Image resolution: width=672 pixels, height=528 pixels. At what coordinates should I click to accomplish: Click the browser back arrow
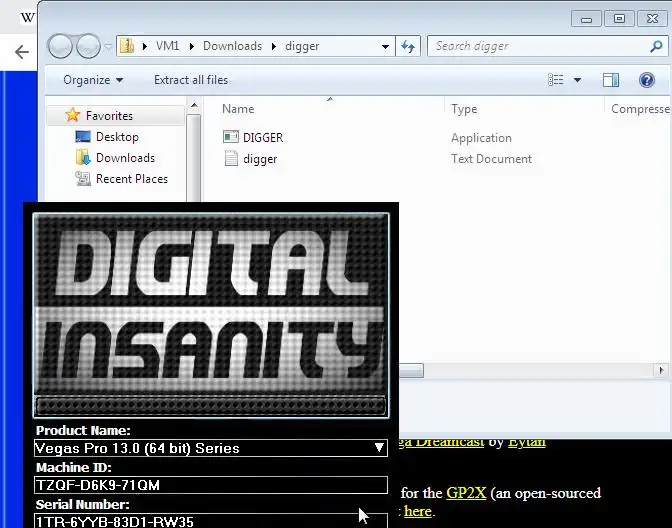[x=21, y=52]
